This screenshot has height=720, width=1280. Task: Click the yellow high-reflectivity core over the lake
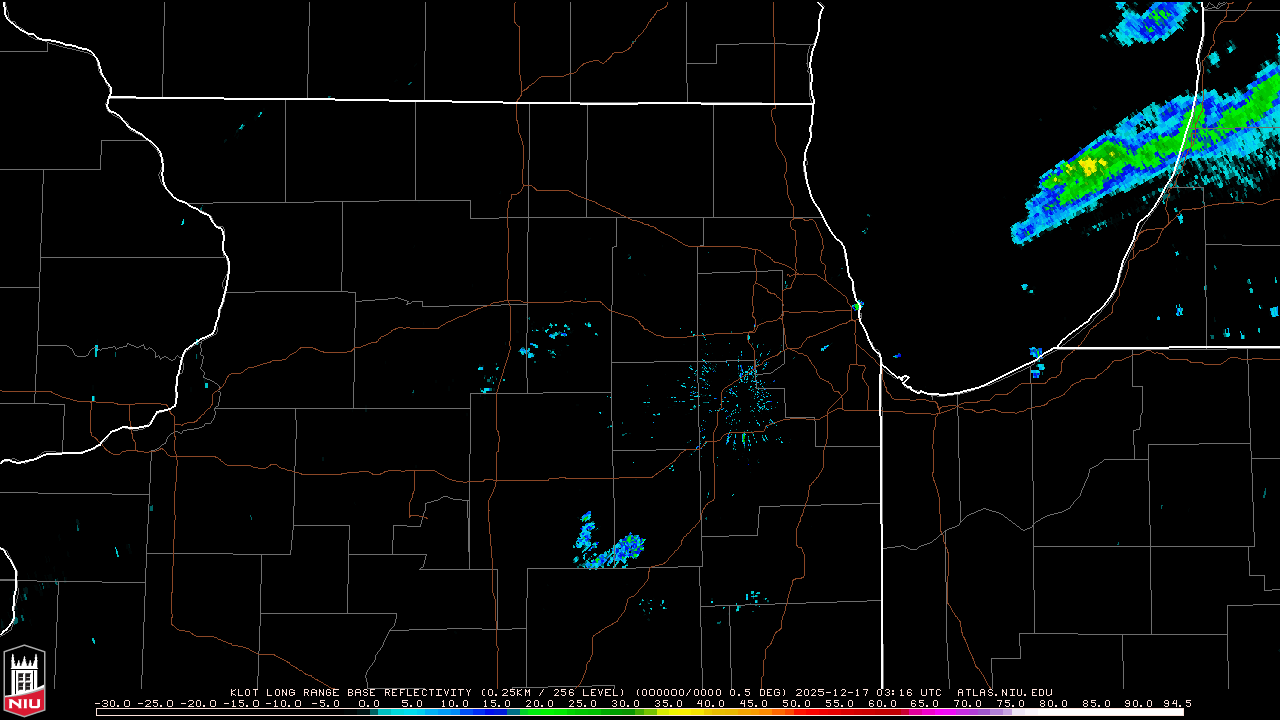click(1087, 164)
